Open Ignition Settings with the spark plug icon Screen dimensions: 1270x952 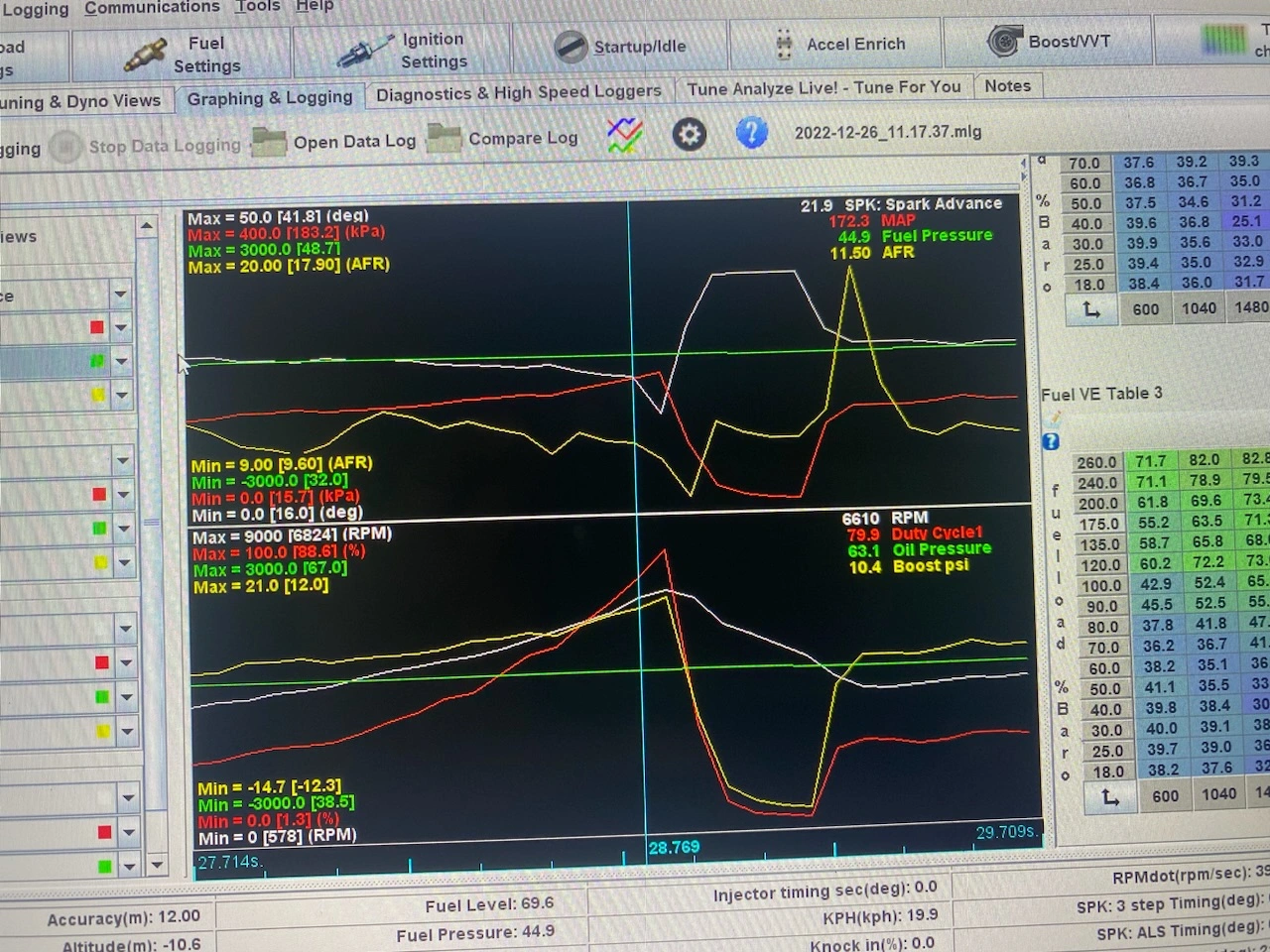(402, 51)
